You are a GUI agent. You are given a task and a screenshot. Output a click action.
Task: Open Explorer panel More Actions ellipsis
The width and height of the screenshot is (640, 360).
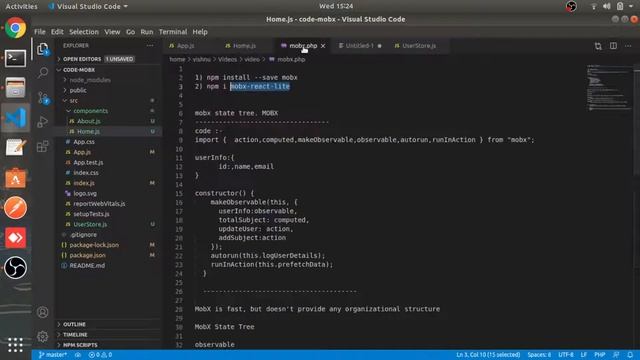tap(150, 46)
